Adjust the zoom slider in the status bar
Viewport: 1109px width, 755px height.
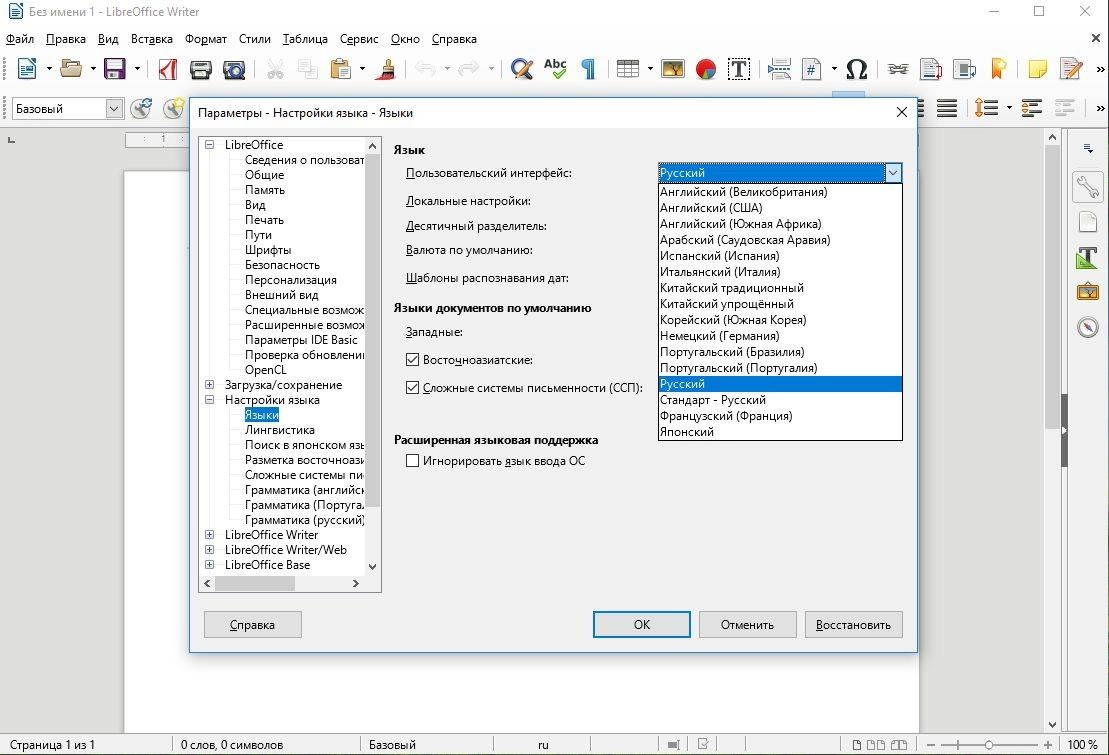click(988, 744)
